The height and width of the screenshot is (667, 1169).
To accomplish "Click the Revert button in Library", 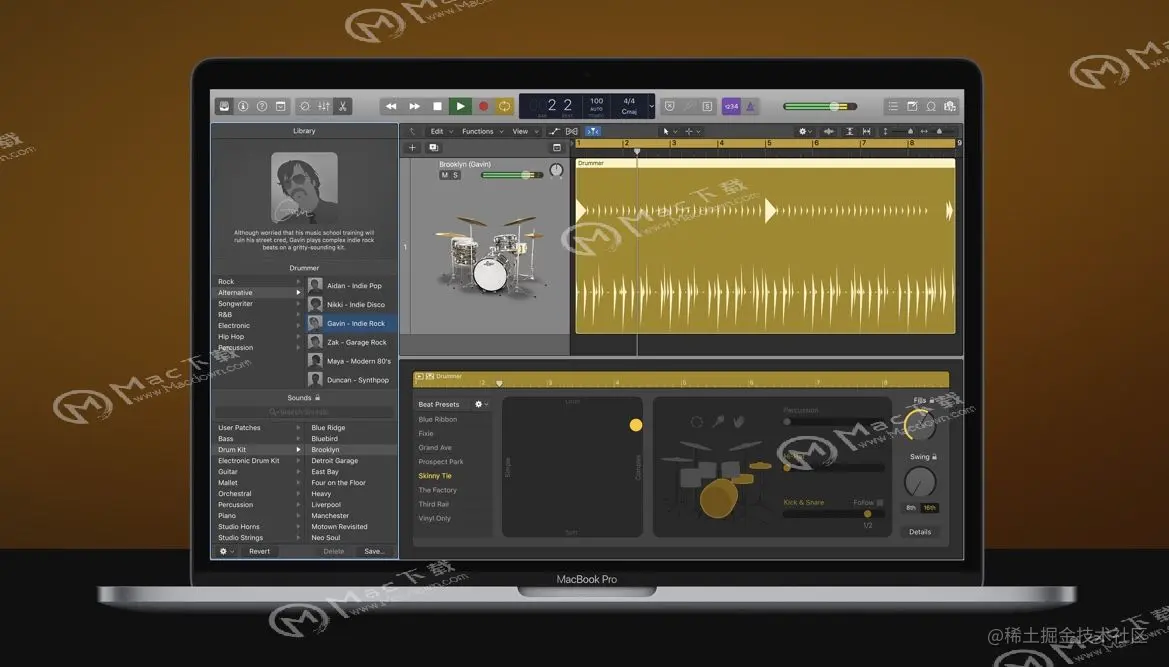I will (259, 551).
